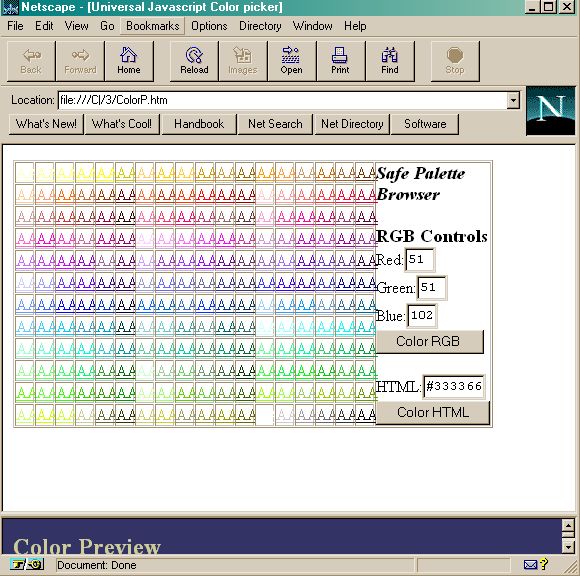Click the Open location icon
This screenshot has height=576, width=580.
pos(291,61)
